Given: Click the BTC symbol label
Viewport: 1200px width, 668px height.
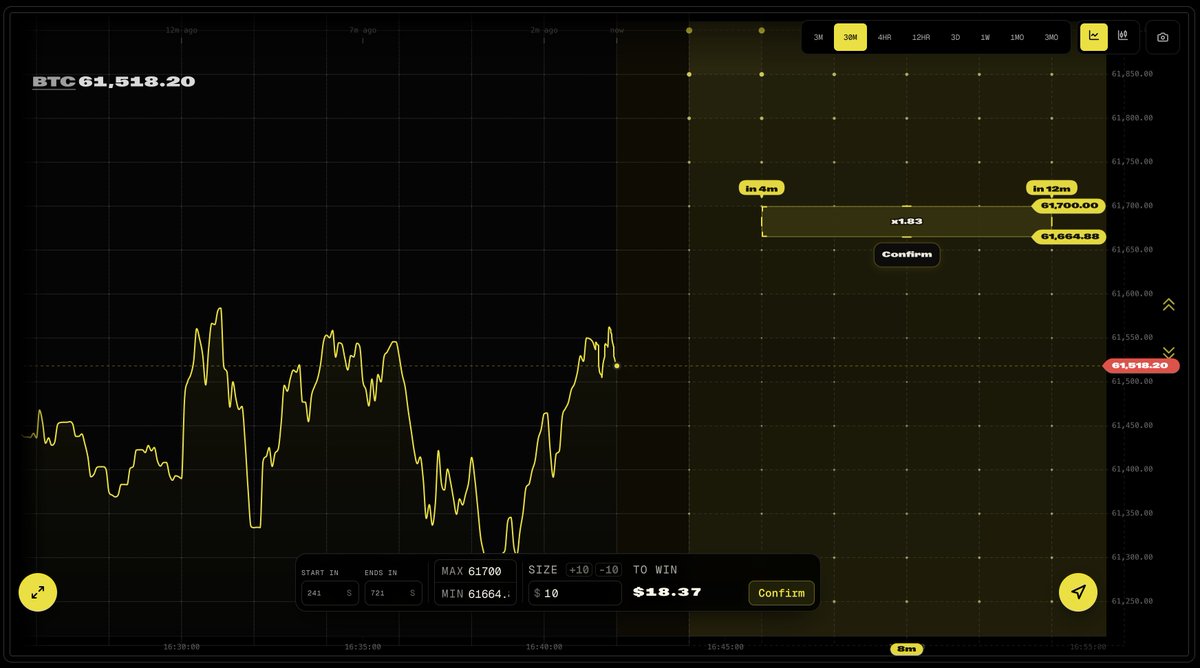Looking at the screenshot, I should point(54,82).
